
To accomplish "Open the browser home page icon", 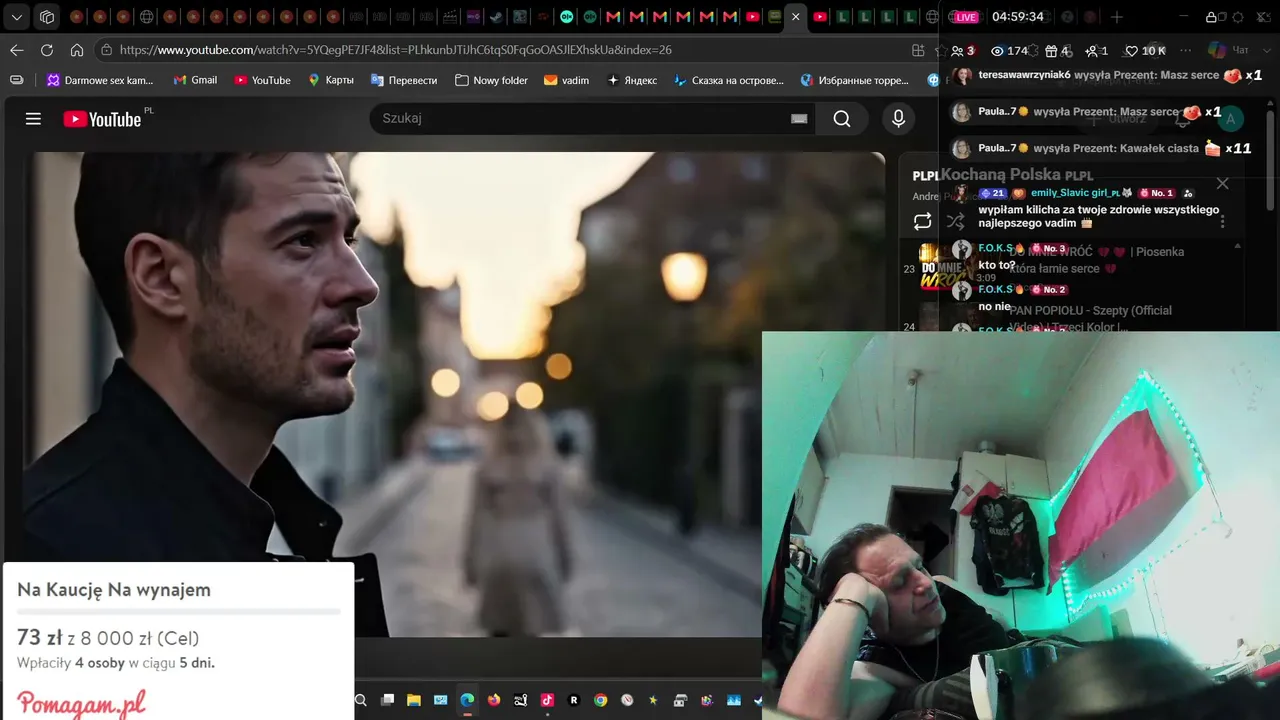I will [77, 50].
